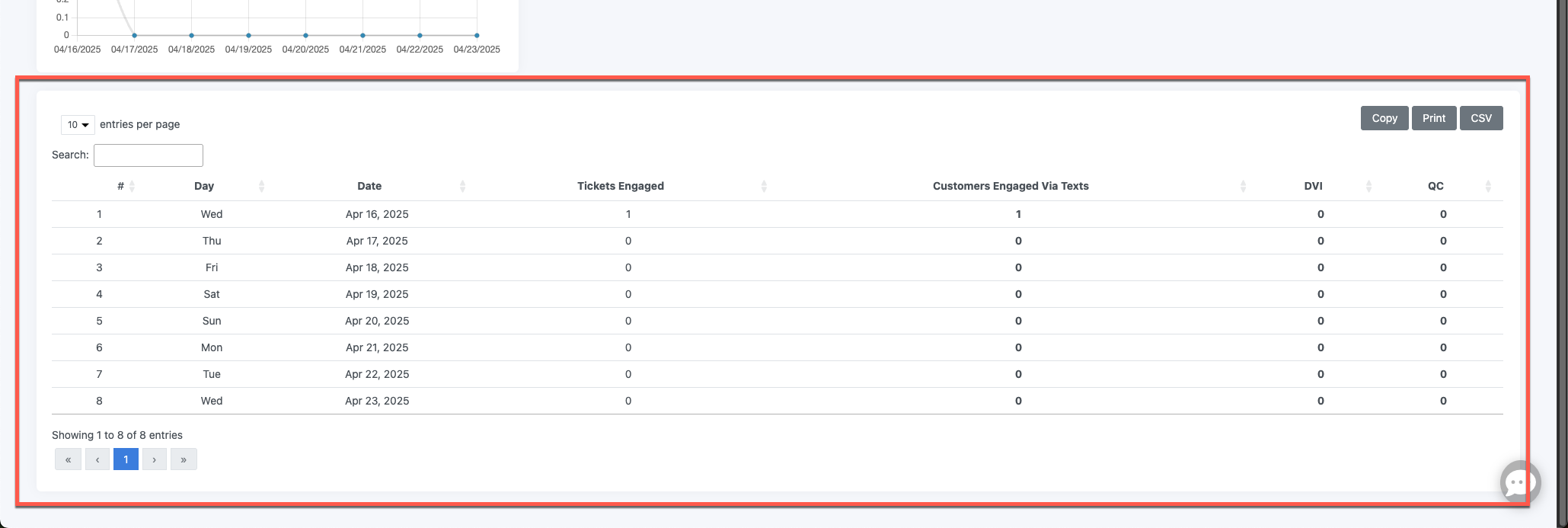
Task: Click the QC value for Apr 23
Action: point(1443,401)
